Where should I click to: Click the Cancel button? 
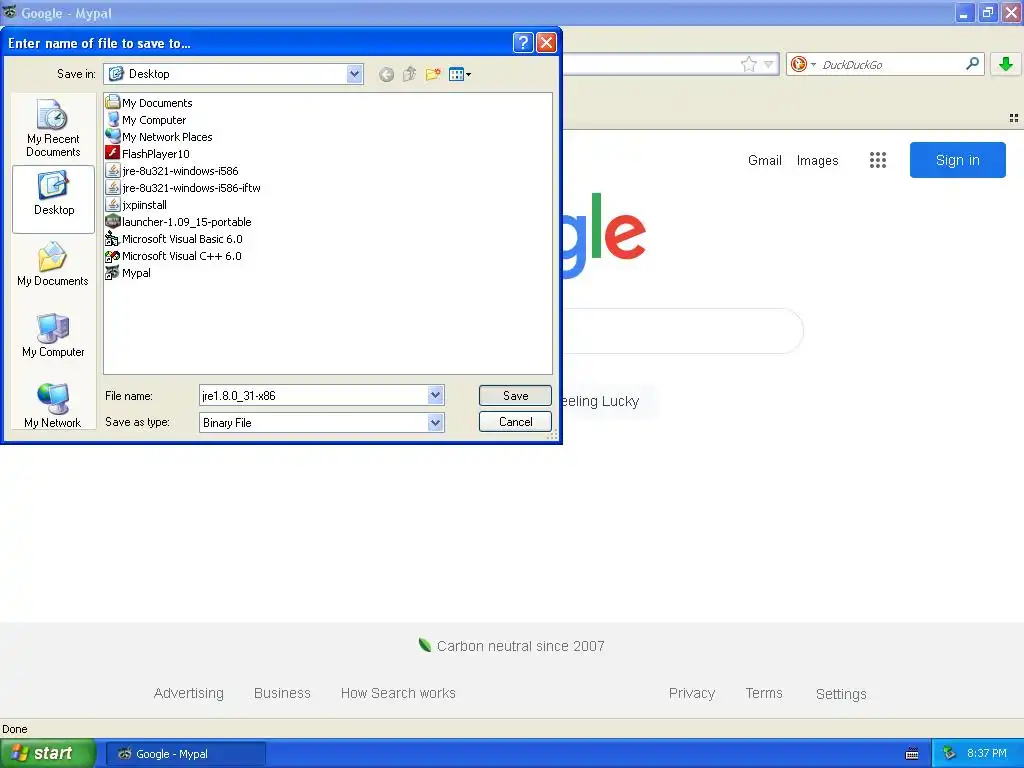[x=515, y=422]
